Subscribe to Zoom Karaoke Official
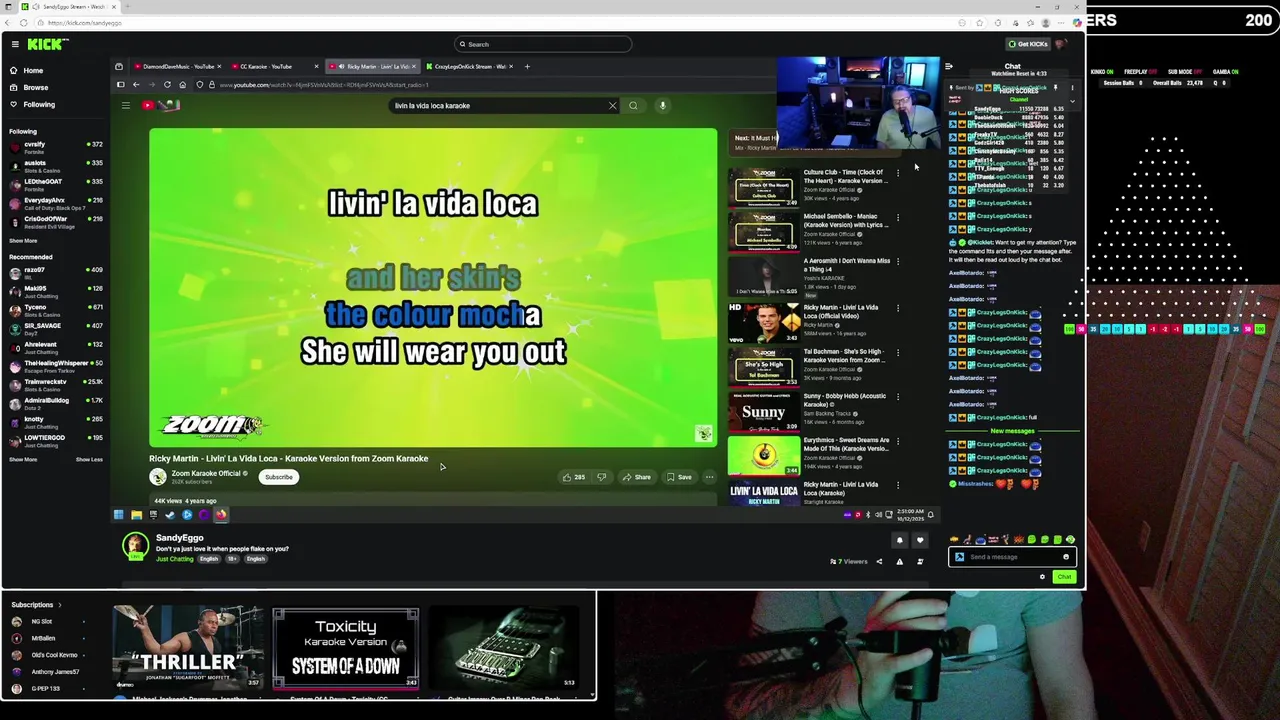 pyautogui.click(x=278, y=477)
